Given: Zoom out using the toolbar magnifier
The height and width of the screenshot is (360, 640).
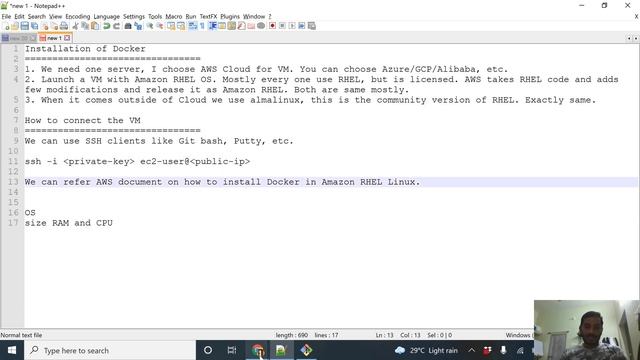Looking at the screenshot, I should tap(160, 26).
